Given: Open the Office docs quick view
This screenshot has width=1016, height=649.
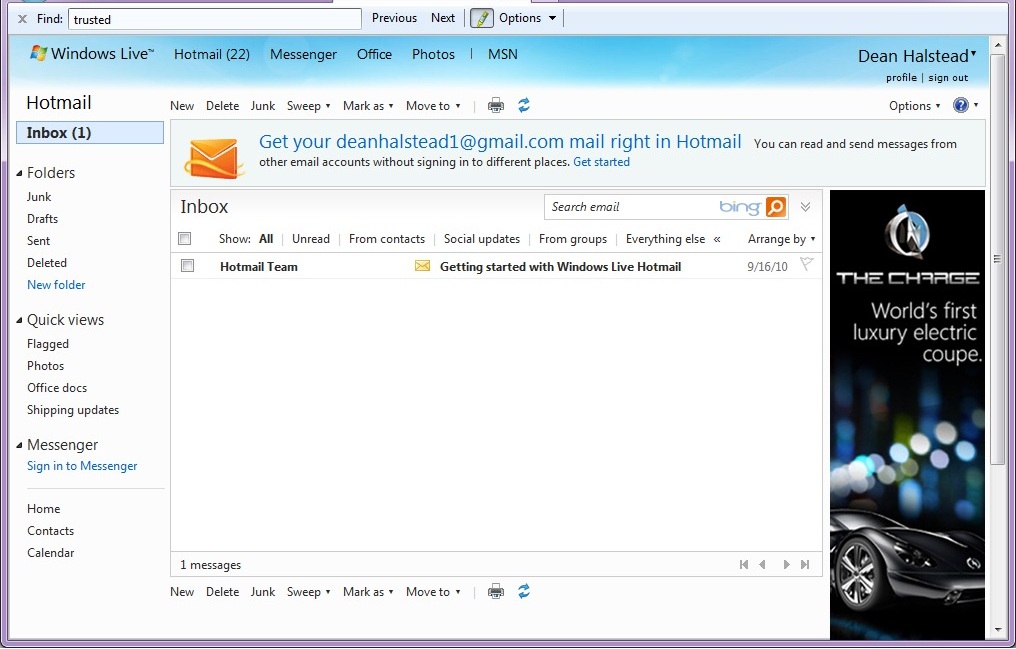Looking at the screenshot, I should (56, 388).
